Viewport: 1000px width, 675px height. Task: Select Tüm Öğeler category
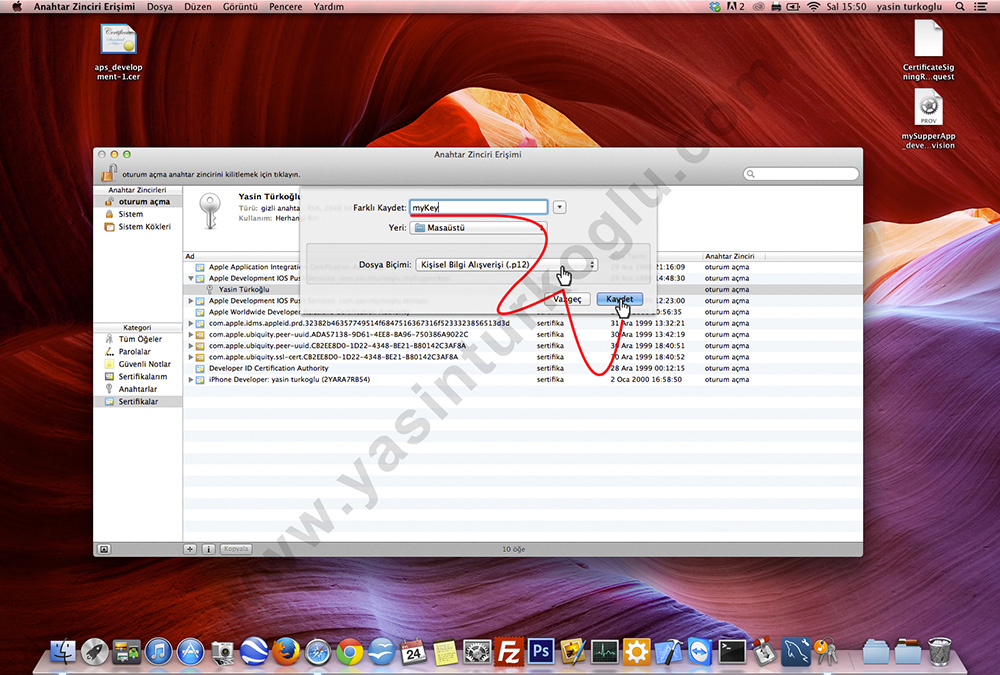tap(138, 339)
